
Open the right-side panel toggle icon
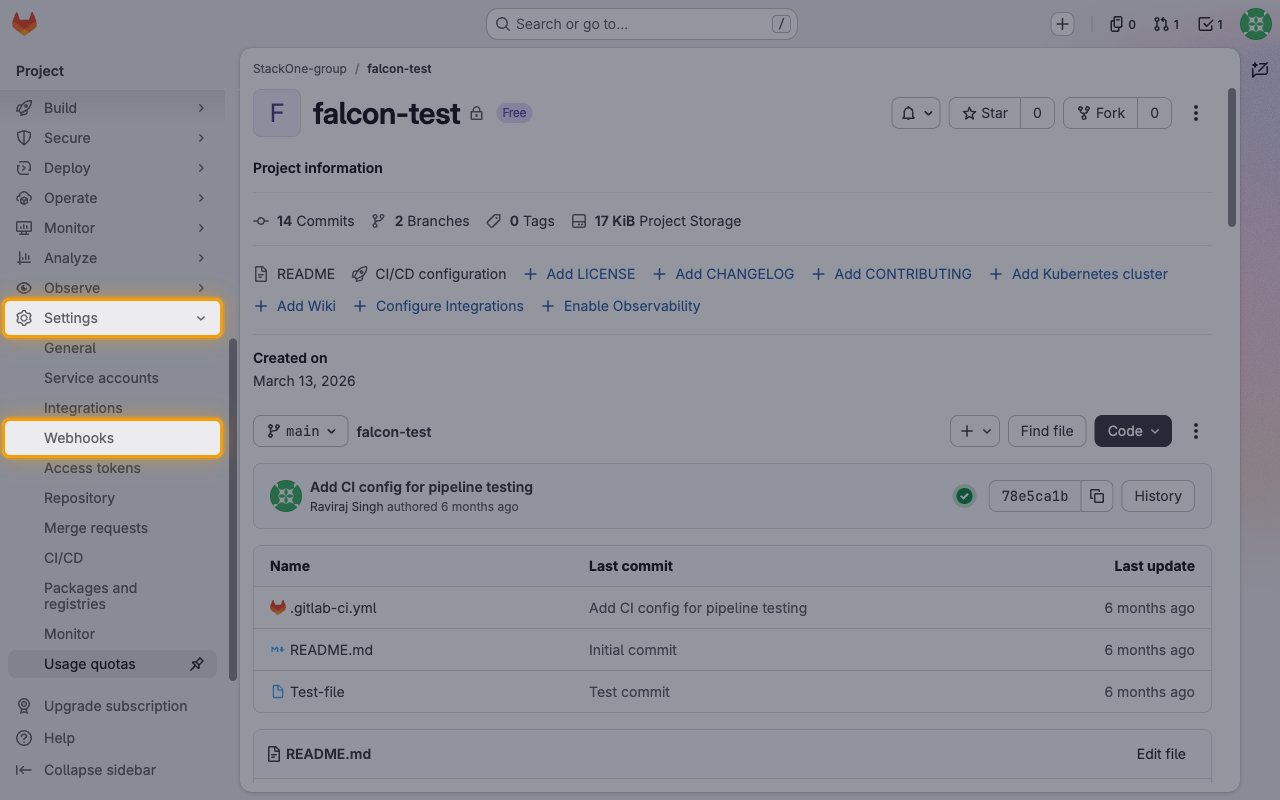(1259, 70)
